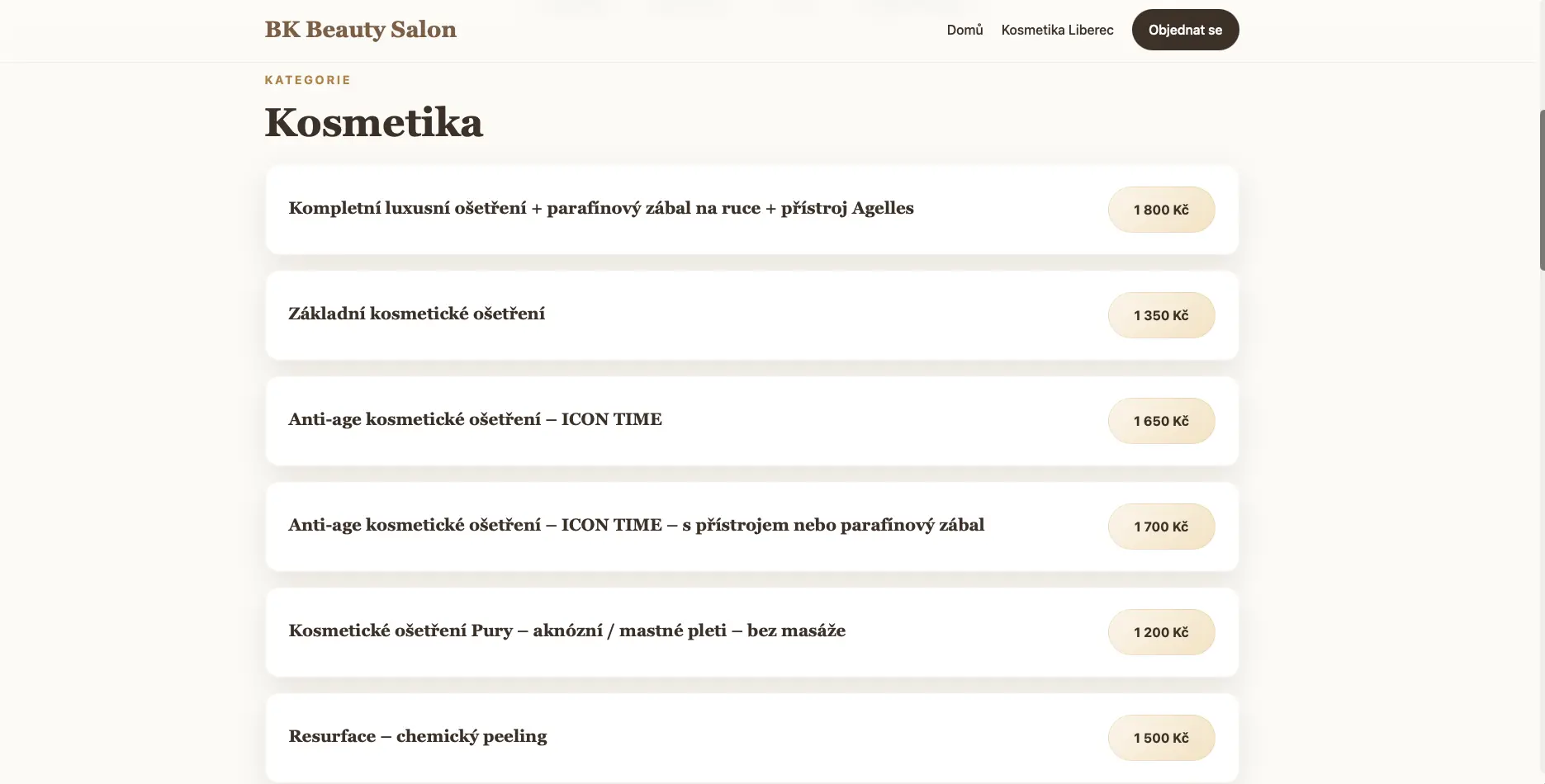1545x784 pixels.
Task: Click the page vertical scrollbar thumb
Action: (x=1541, y=190)
